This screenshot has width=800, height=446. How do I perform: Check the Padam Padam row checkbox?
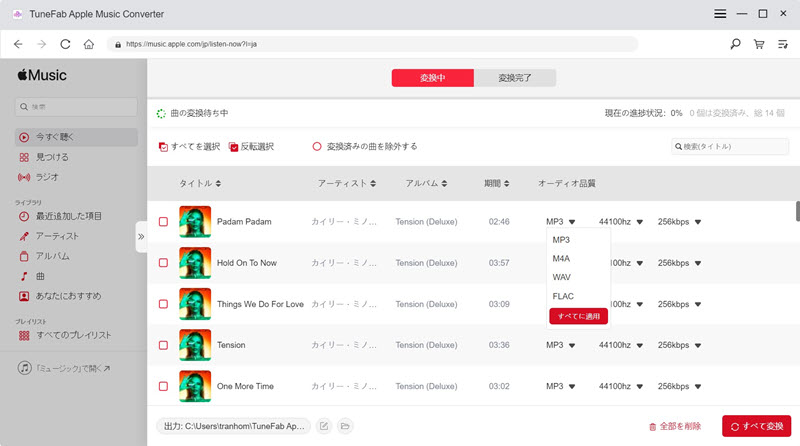[x=163, y=221]
